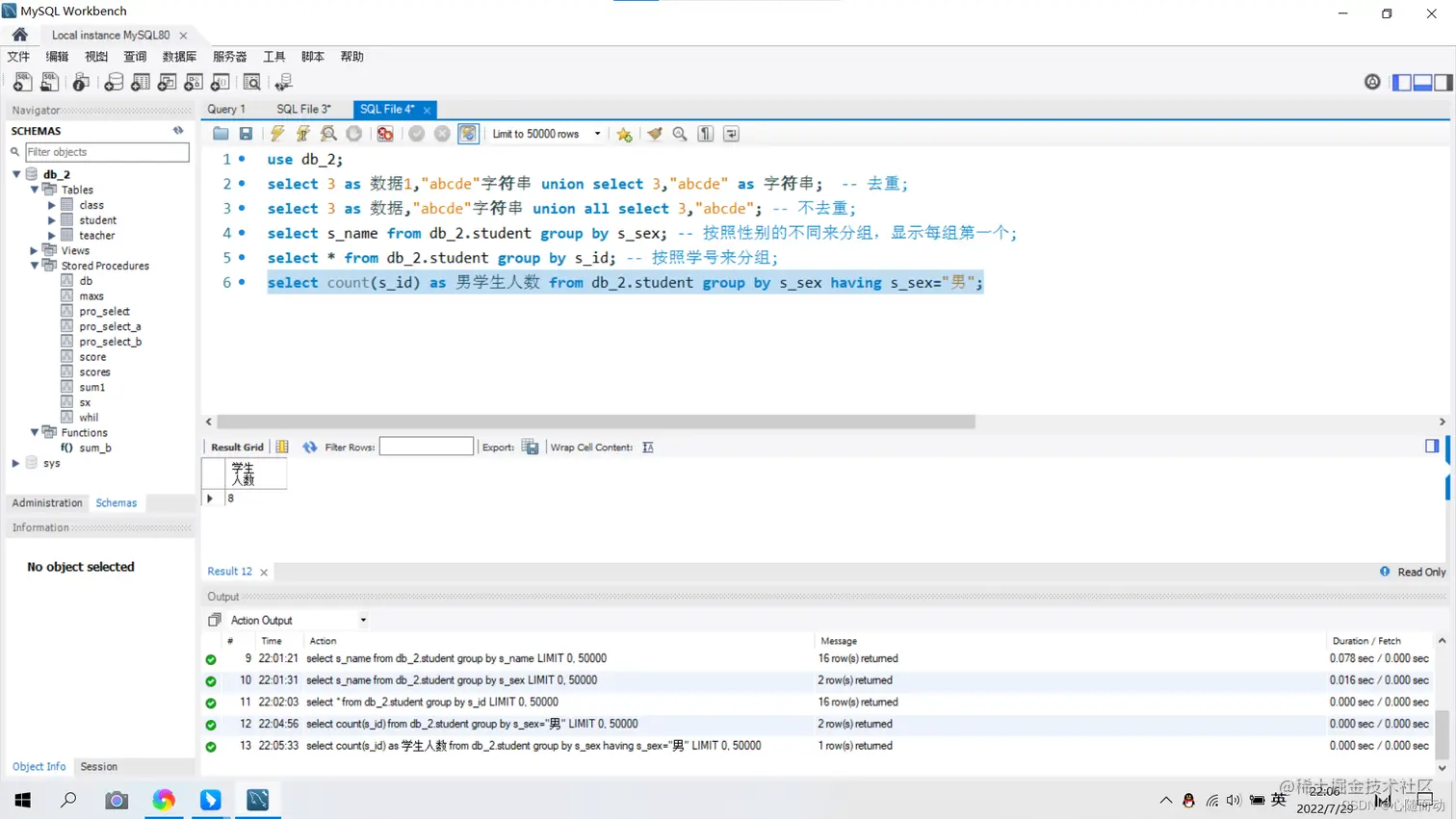Export the result set to file
Screen dimensions: 1456x819
pos(530,447)
